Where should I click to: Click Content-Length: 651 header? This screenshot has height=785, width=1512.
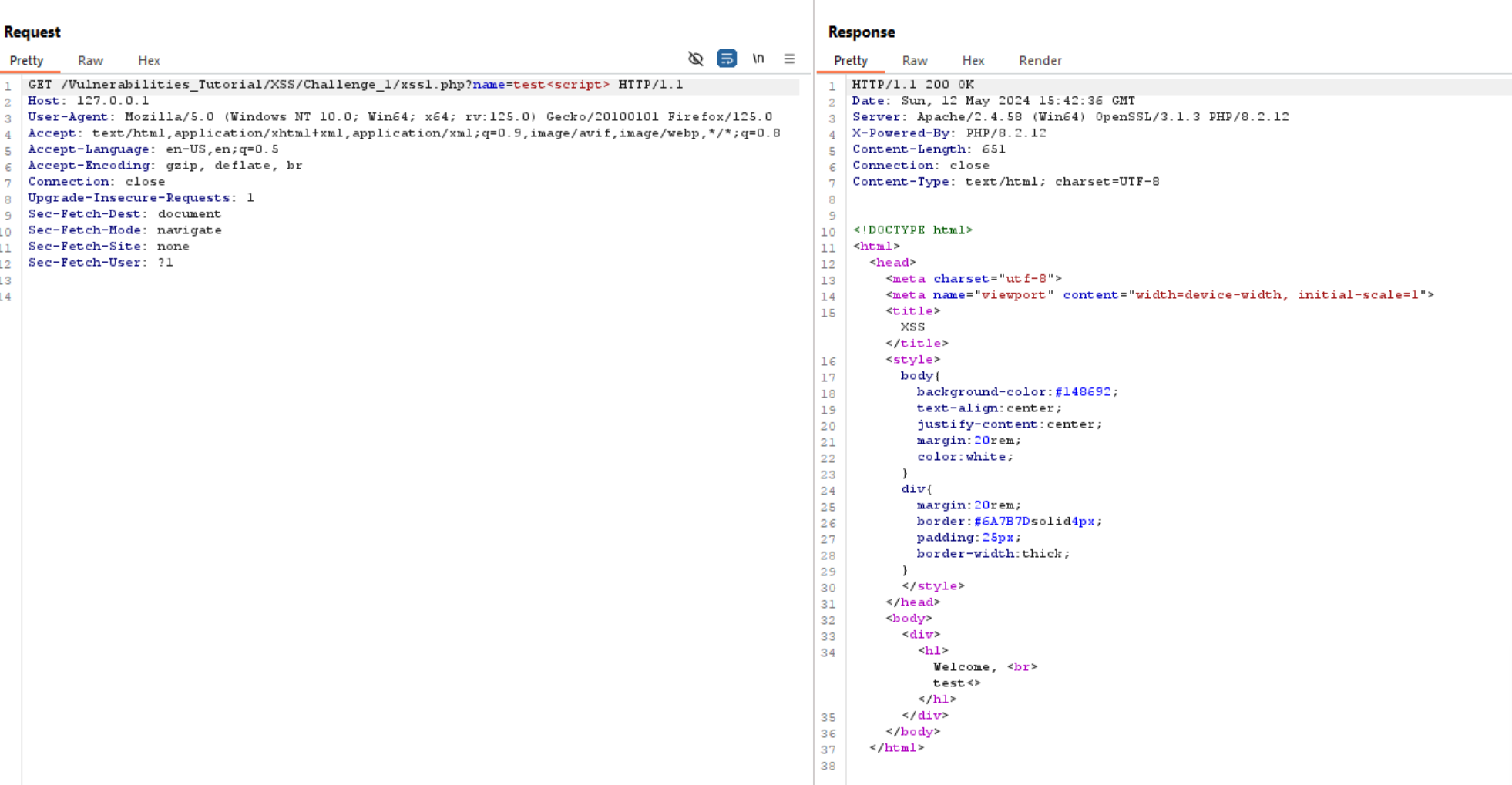coord(929,149)
